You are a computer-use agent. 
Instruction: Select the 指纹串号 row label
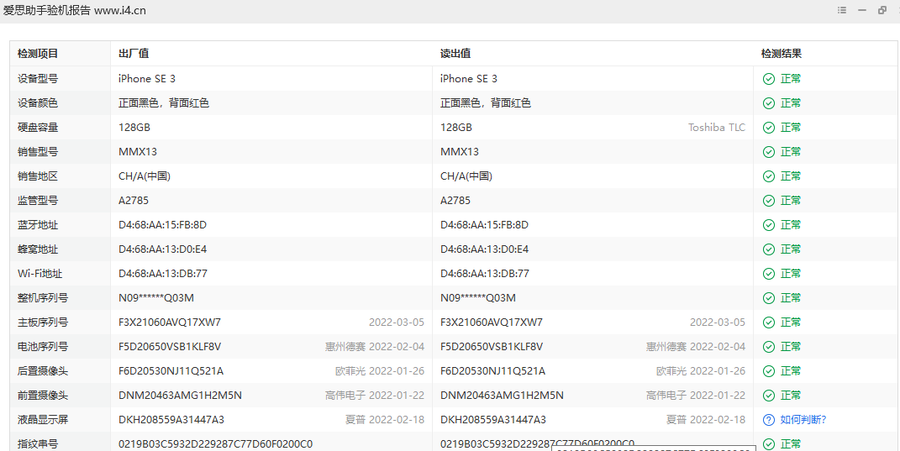coord(37,444)
